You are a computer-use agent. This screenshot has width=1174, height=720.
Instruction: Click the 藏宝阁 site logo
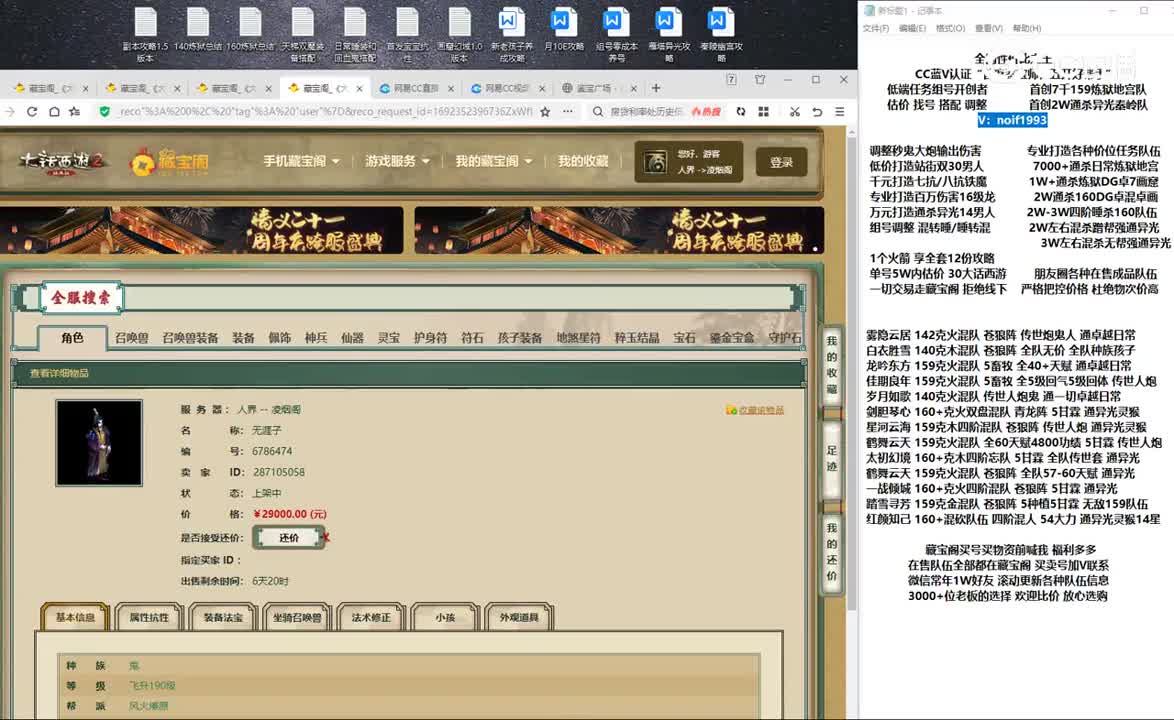169,162
